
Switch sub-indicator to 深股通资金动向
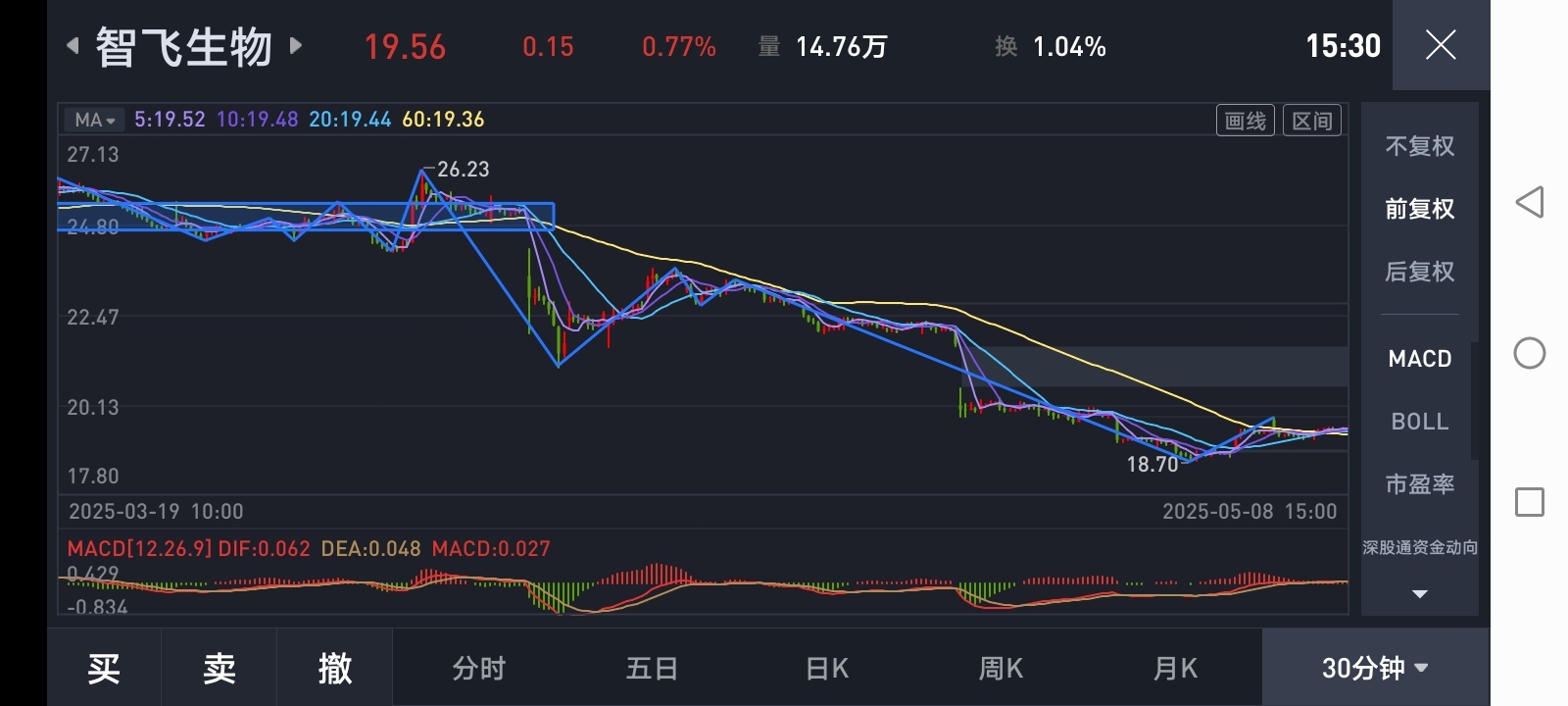1420,547
